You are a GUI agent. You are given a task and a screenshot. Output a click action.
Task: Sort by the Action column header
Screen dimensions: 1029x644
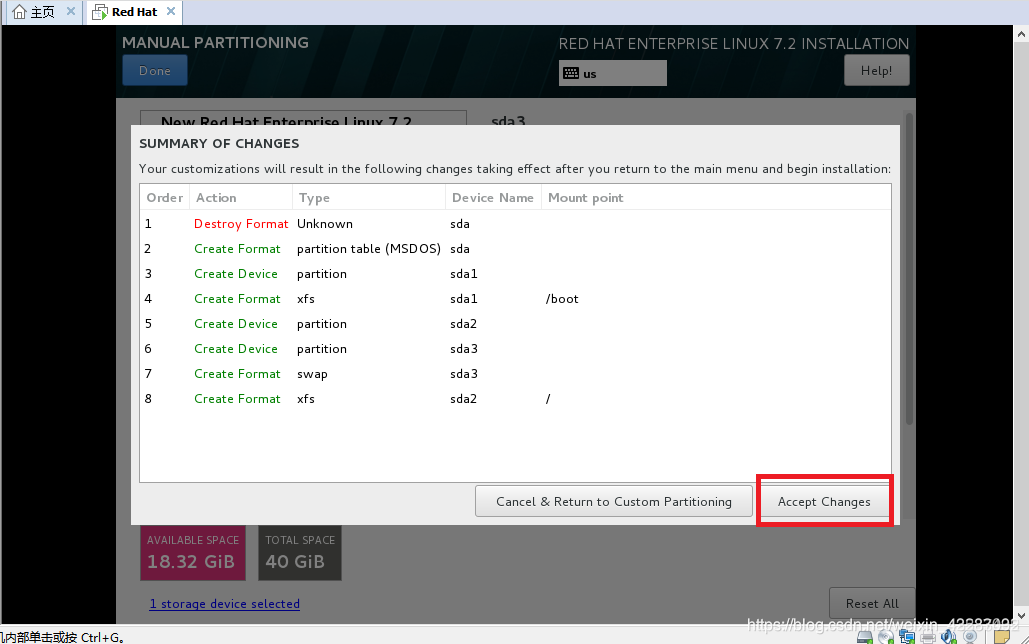241,198
